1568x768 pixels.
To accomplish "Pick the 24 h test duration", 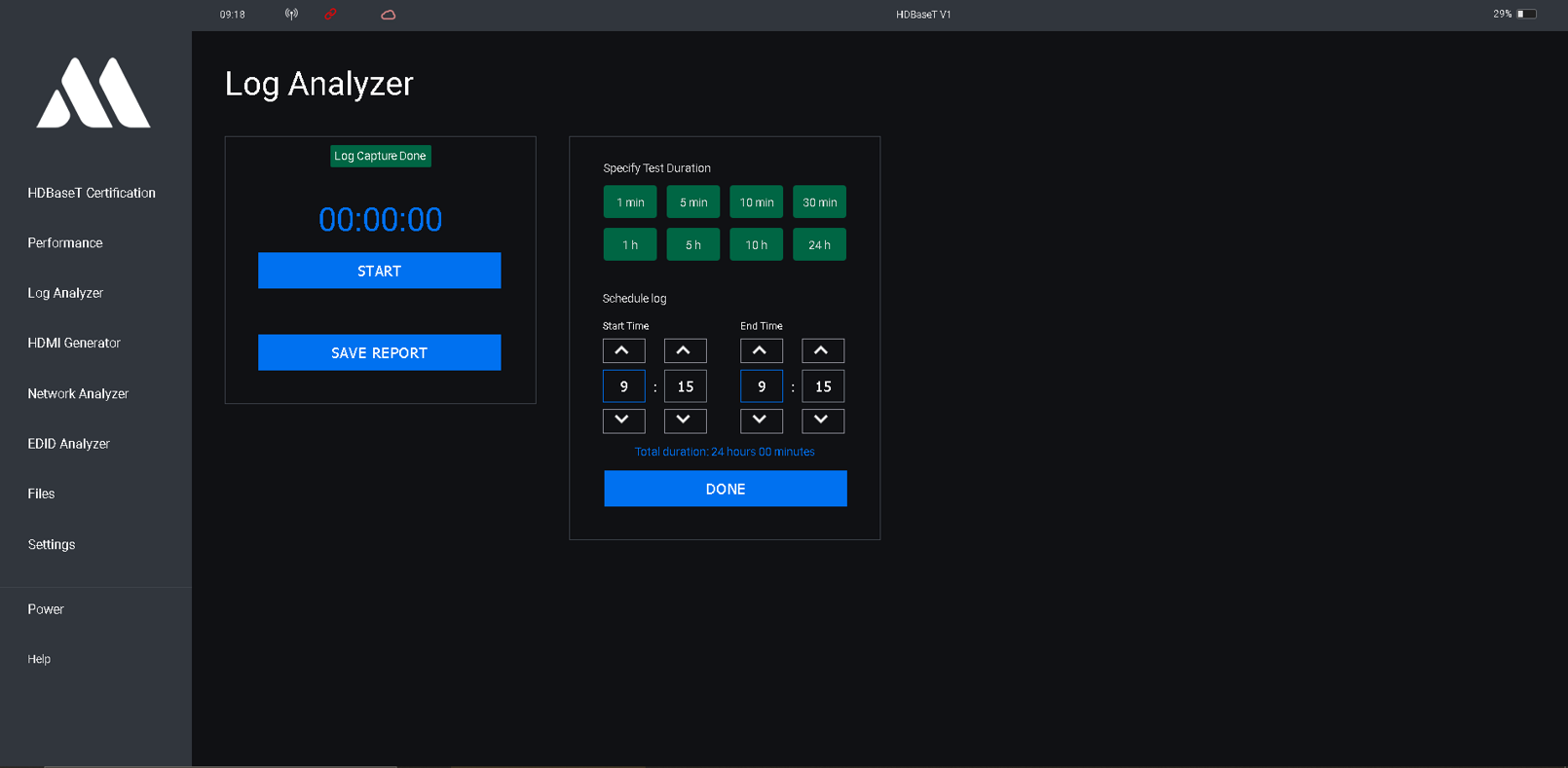I will coord(819,245).
